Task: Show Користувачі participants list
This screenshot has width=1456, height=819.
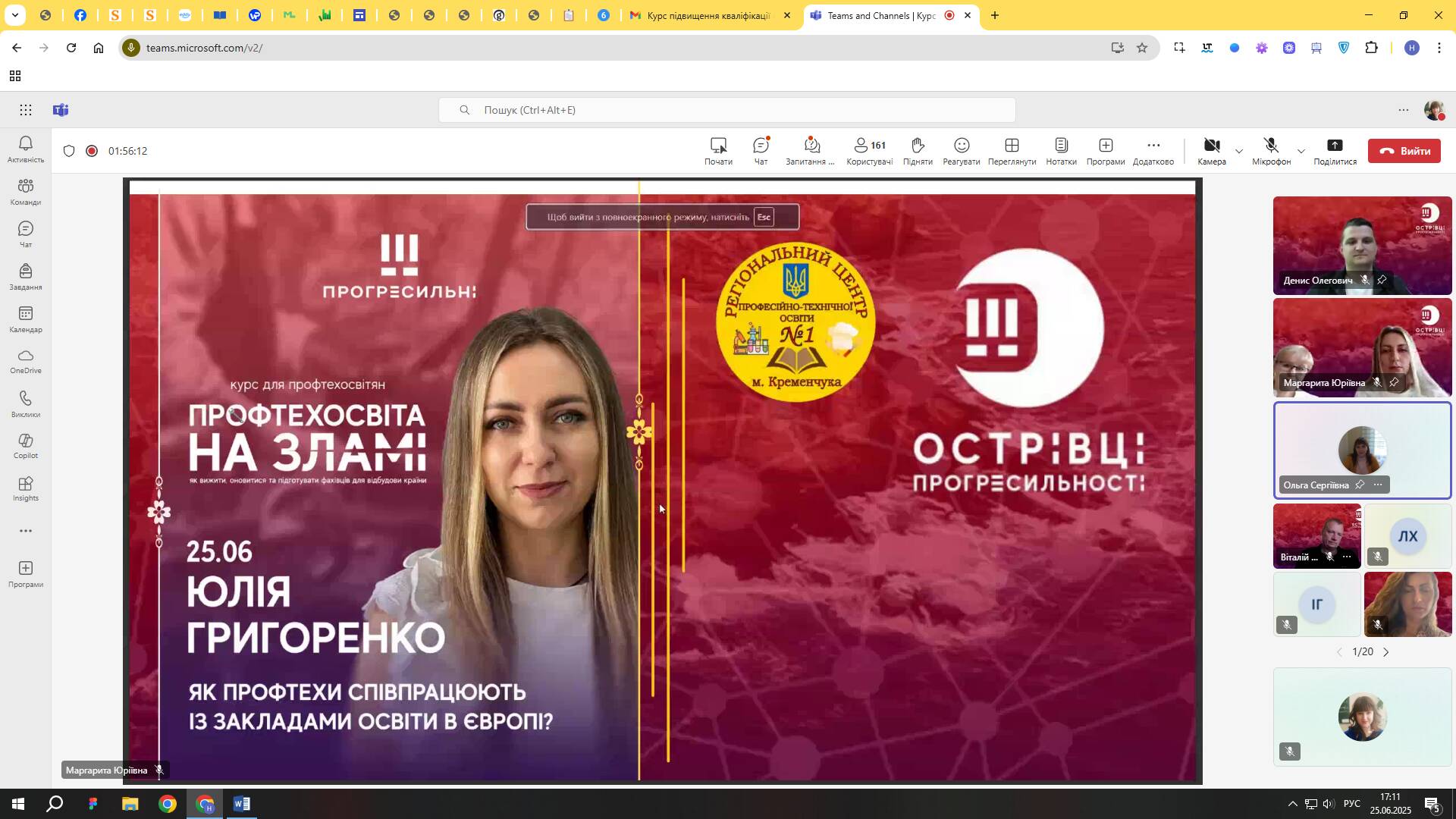Action: pos(870,151)
